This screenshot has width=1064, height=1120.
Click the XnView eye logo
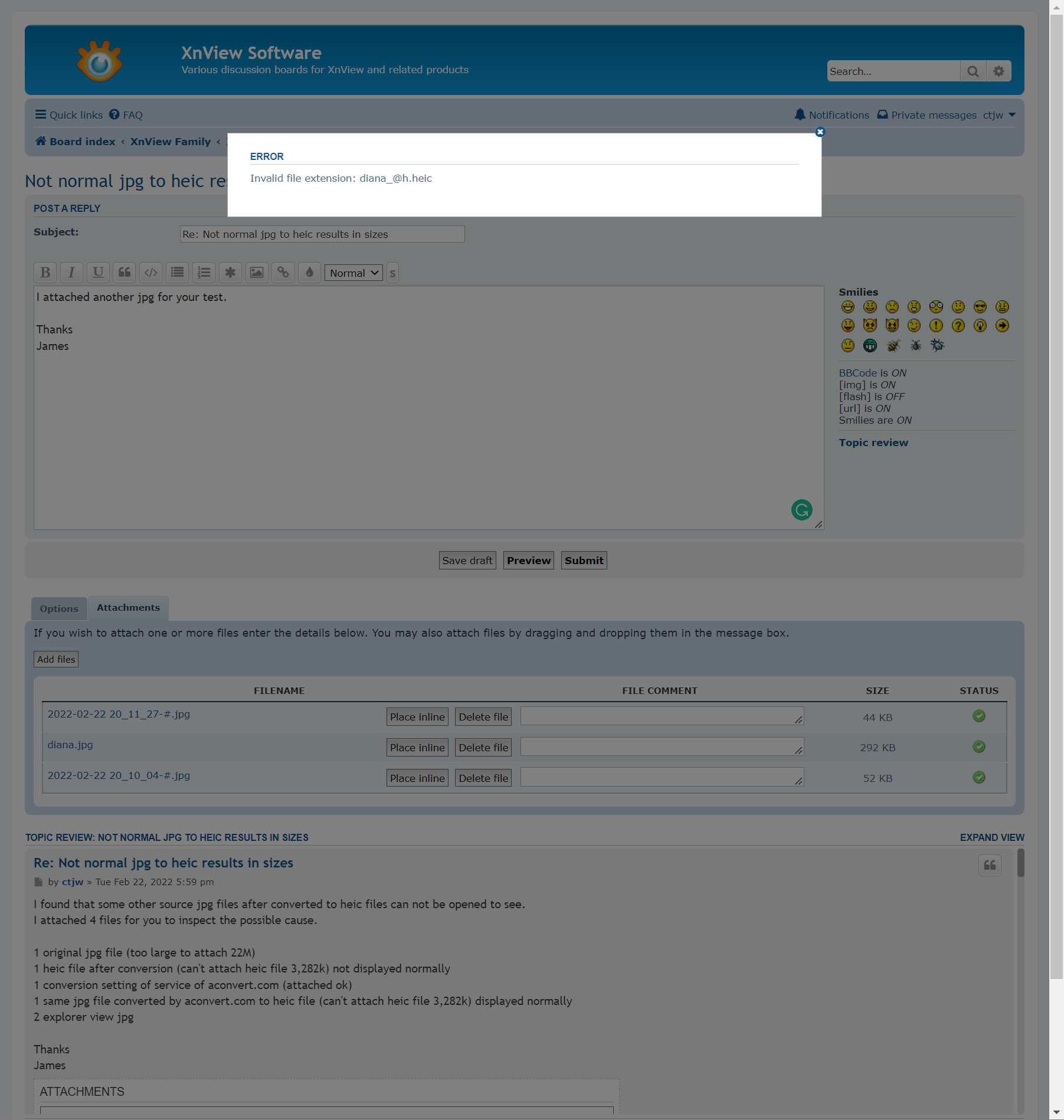click(x=100, y=61)
